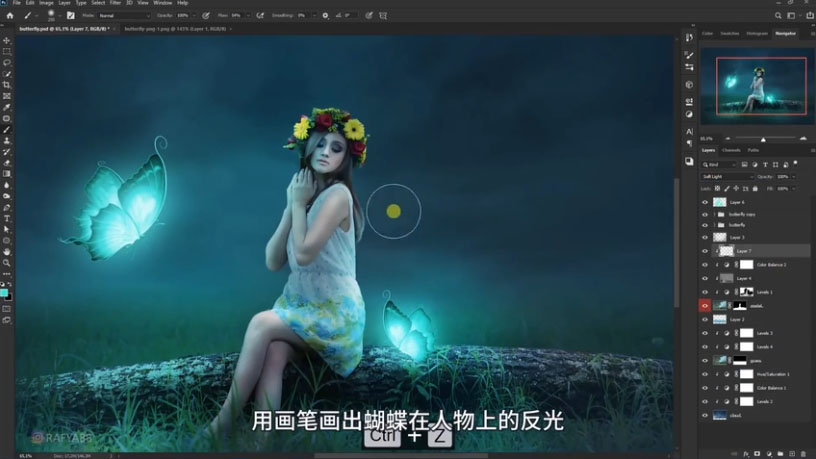Open the Image menu
The width and height of the screenshot is (816, 459).
(x=46, y=3)
